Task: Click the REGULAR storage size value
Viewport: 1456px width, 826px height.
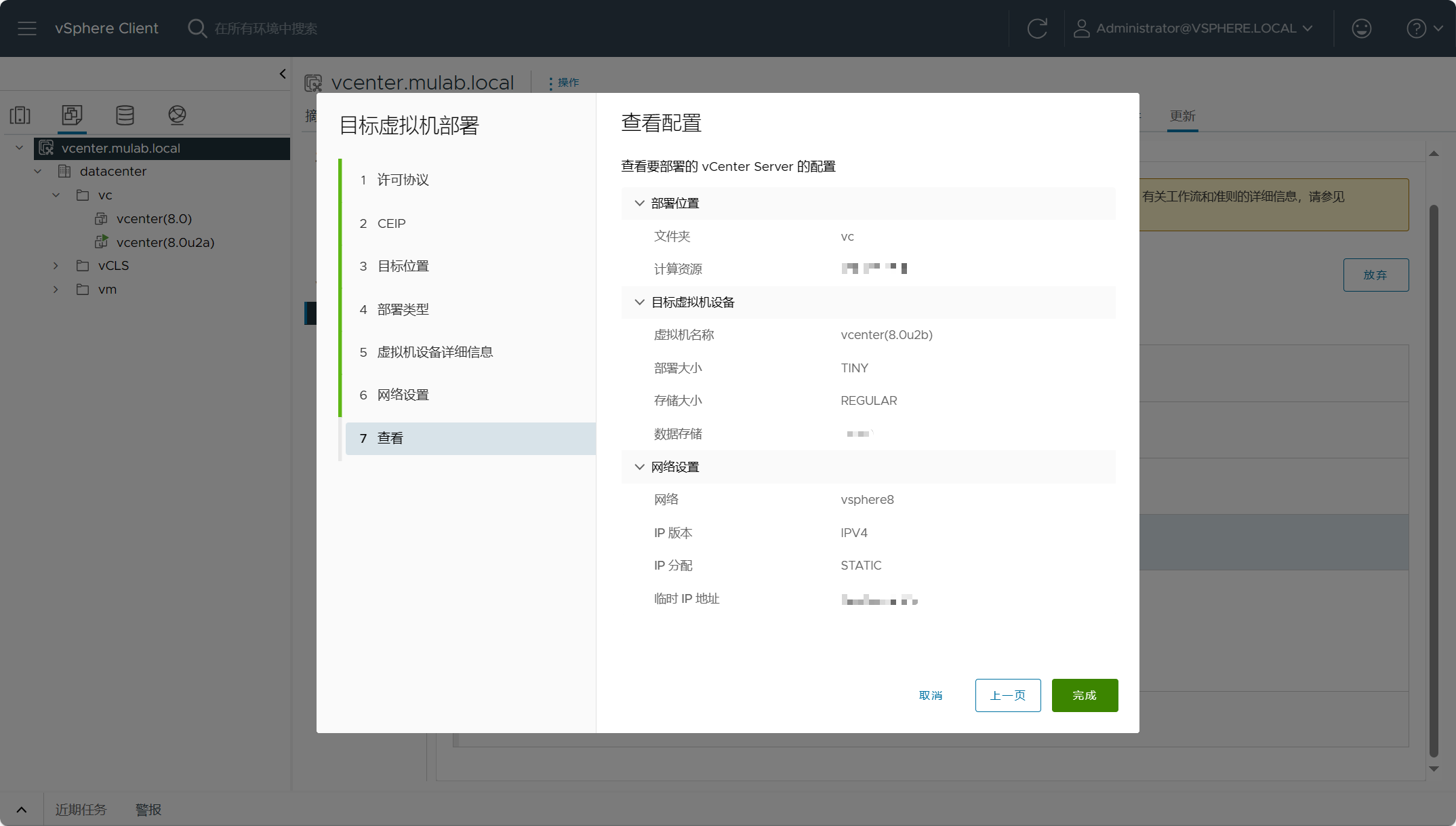Action: pos(868,401)
